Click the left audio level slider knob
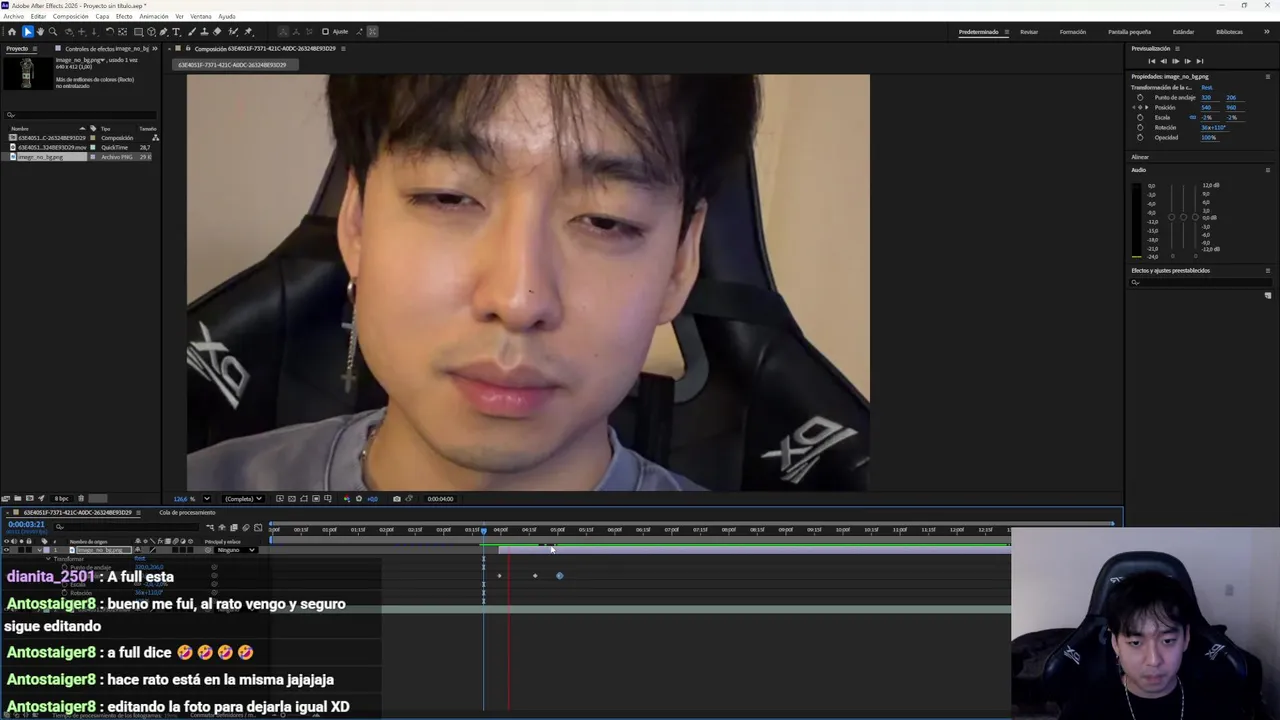 tap(1173, 217)
